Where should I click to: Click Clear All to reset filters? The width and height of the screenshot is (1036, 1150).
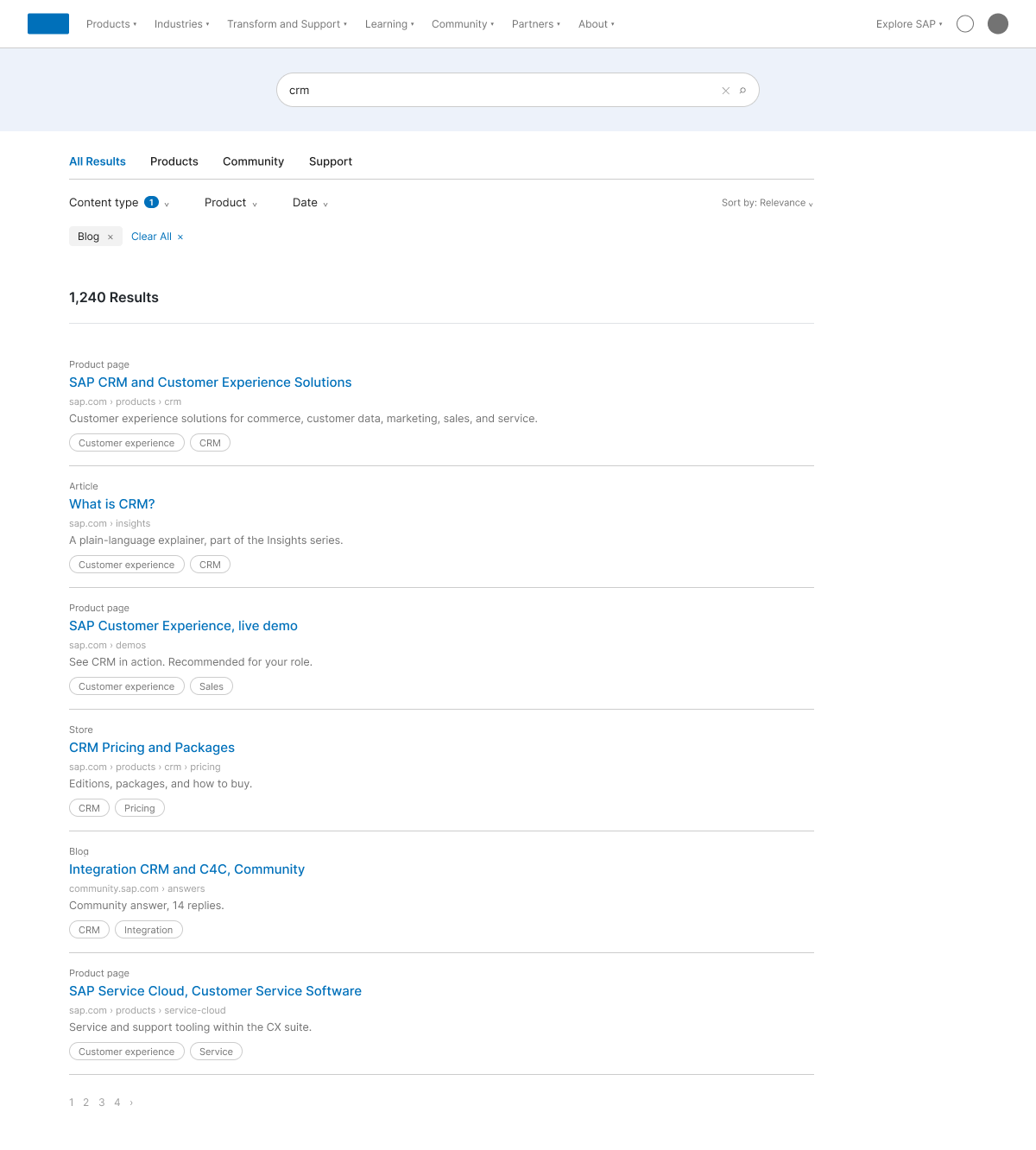[157, 237]
